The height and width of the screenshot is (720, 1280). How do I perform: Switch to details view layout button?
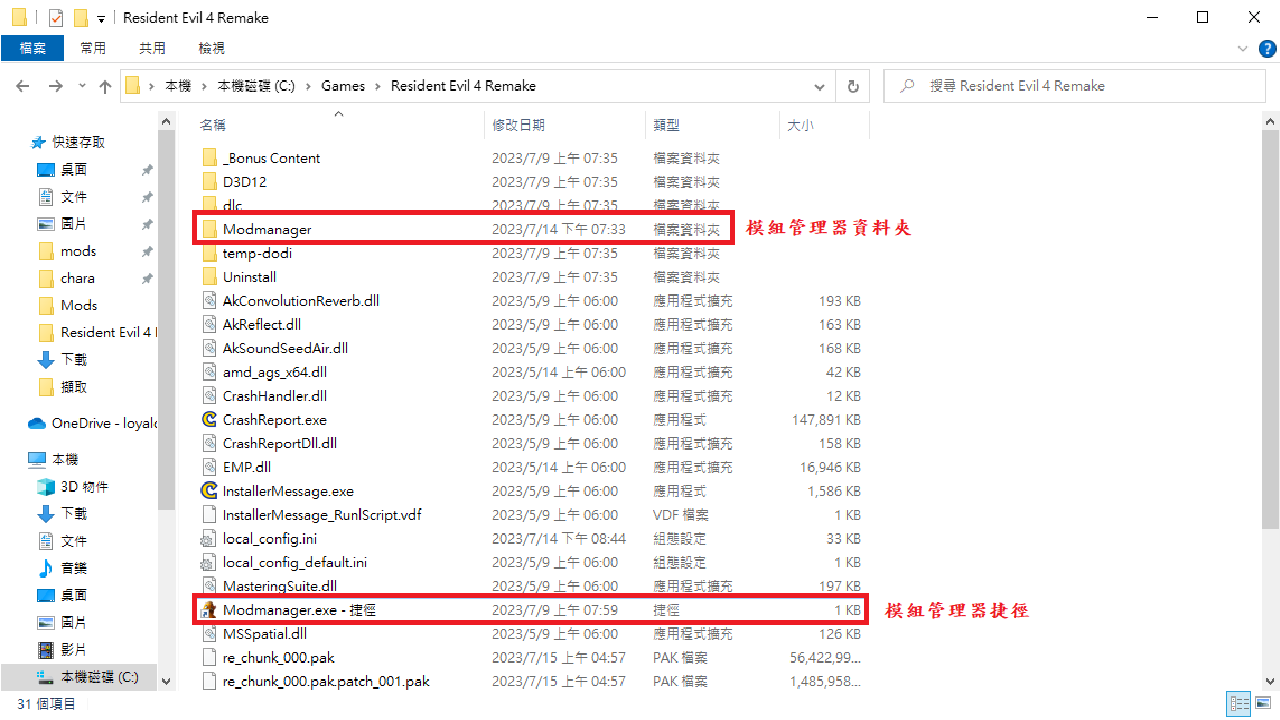pos(1240,704)
